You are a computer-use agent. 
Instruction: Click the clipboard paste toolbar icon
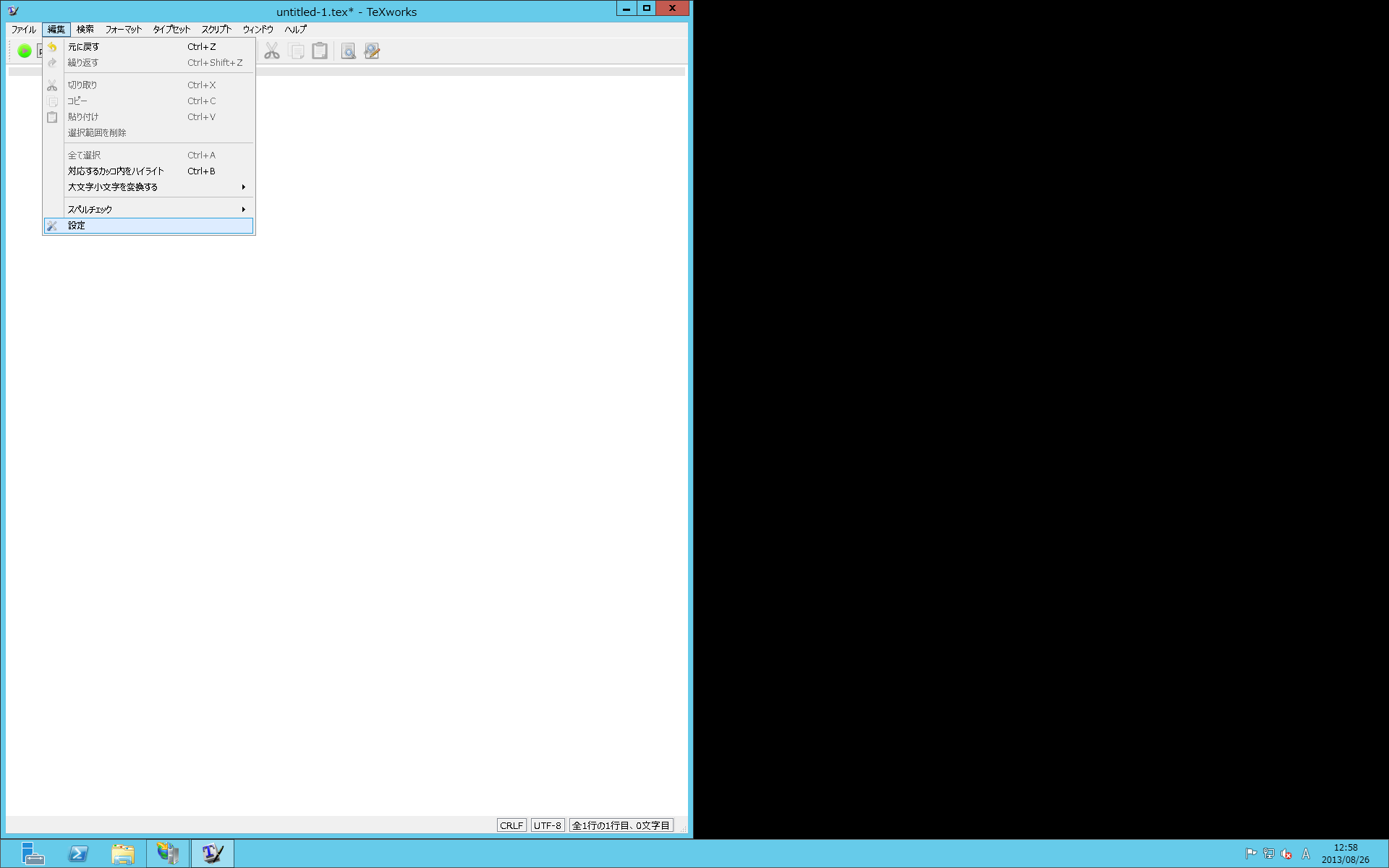point(320,51)
